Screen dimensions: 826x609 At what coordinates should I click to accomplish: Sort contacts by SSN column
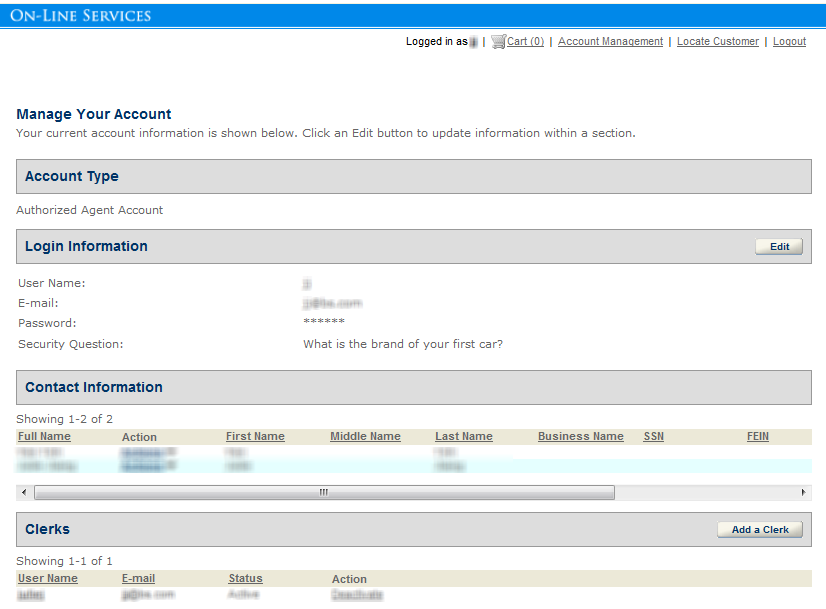point(653,437)
